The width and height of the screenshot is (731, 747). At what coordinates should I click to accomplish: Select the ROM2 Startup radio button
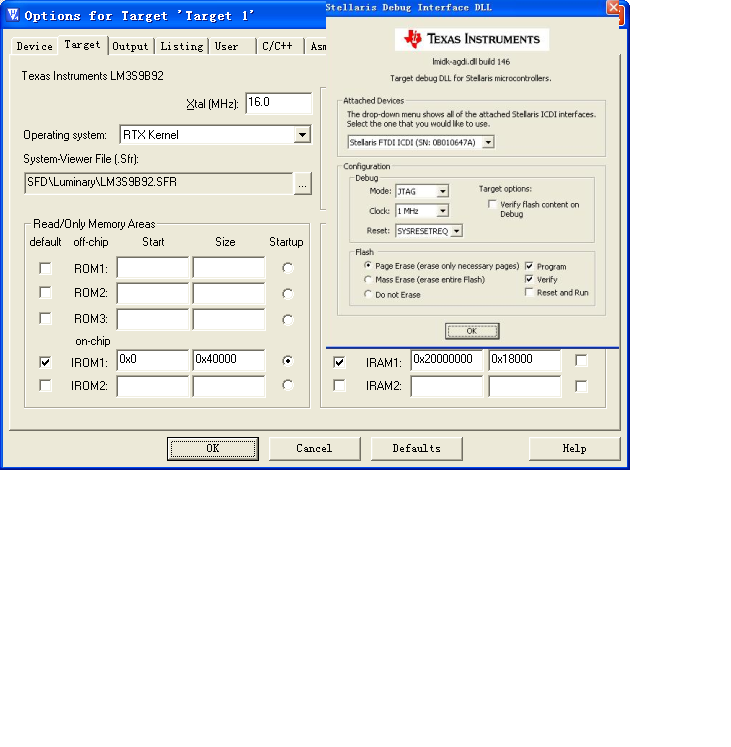287,294
